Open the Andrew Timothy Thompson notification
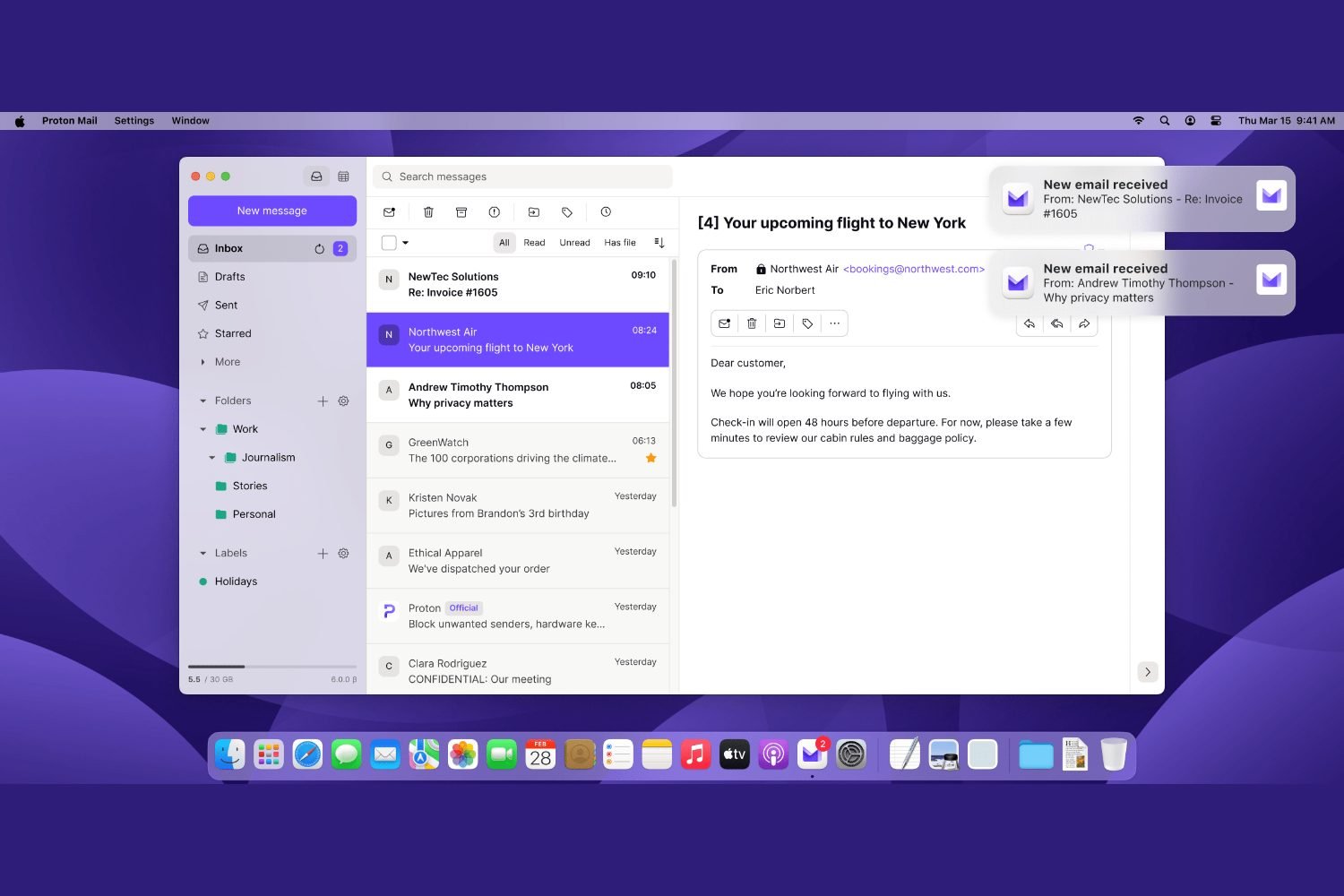1344x896 pixels. (x=1142, y=283)
